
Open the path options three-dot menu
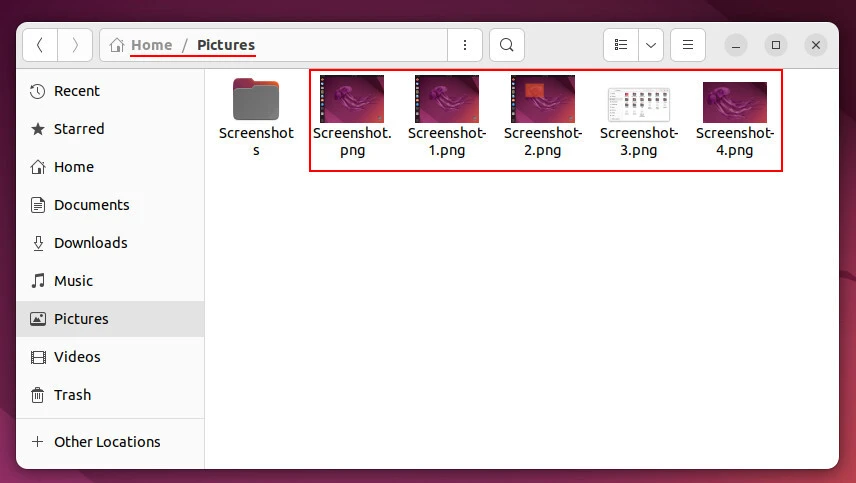pyautogui.click(x=464, y=45)
